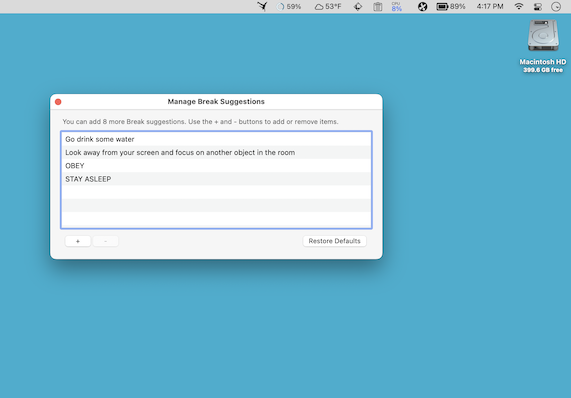
Task: Open the CPU 8% monitor item
Action: click(x=397, y=7)
